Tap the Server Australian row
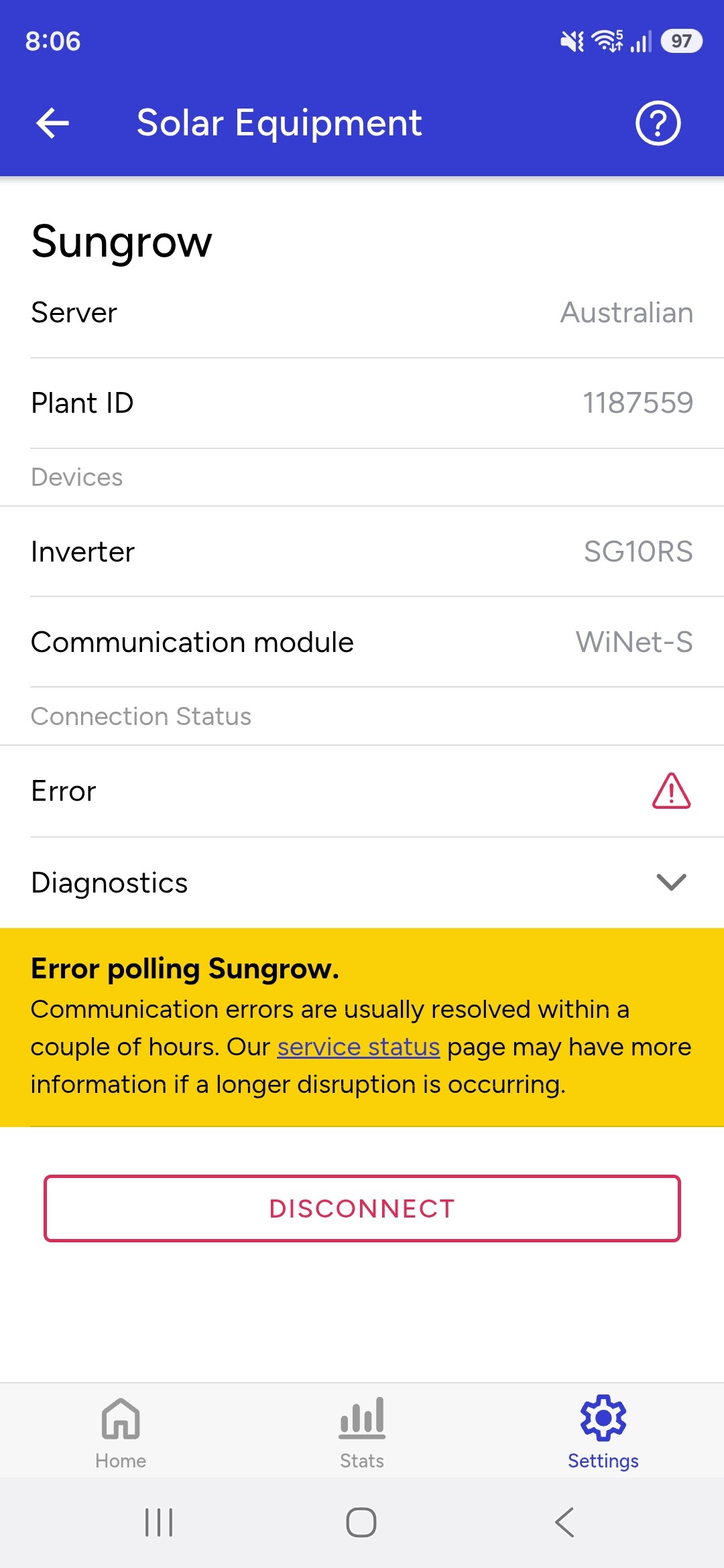Image resolution: width=724 pixels, height=1568 pixels. tap(362, 313)
